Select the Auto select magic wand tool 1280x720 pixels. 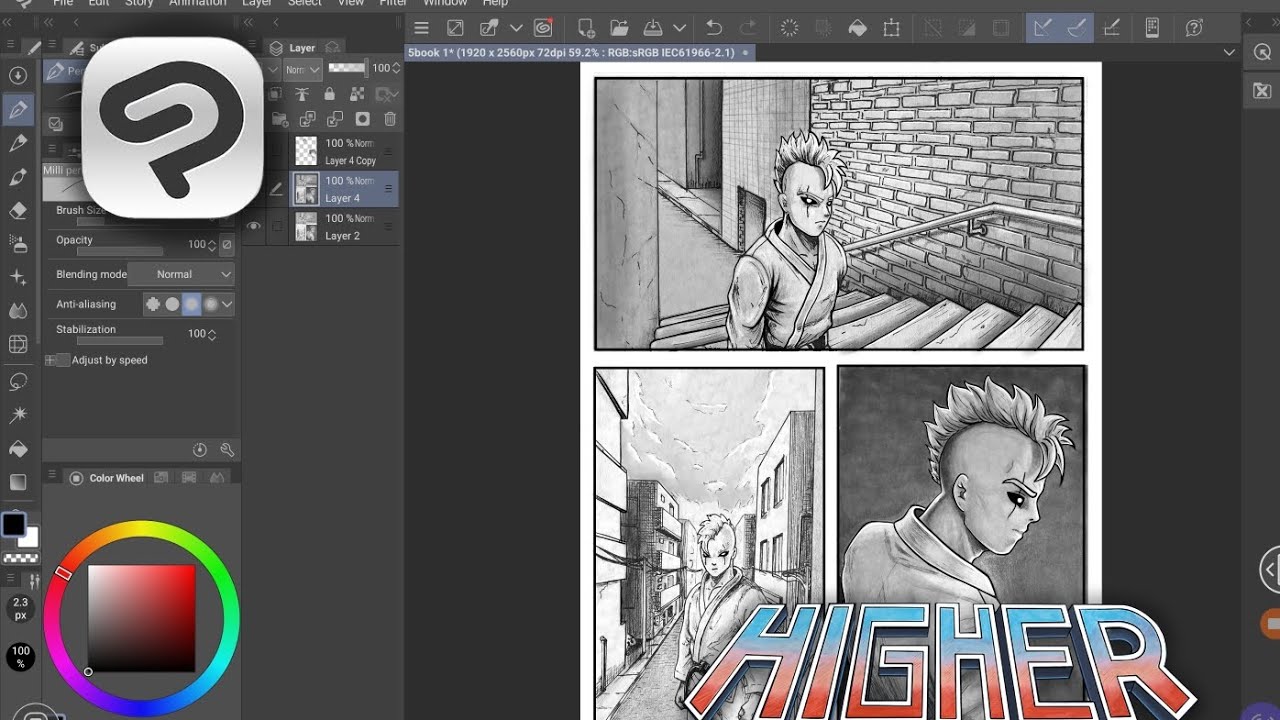coord(18,415)
